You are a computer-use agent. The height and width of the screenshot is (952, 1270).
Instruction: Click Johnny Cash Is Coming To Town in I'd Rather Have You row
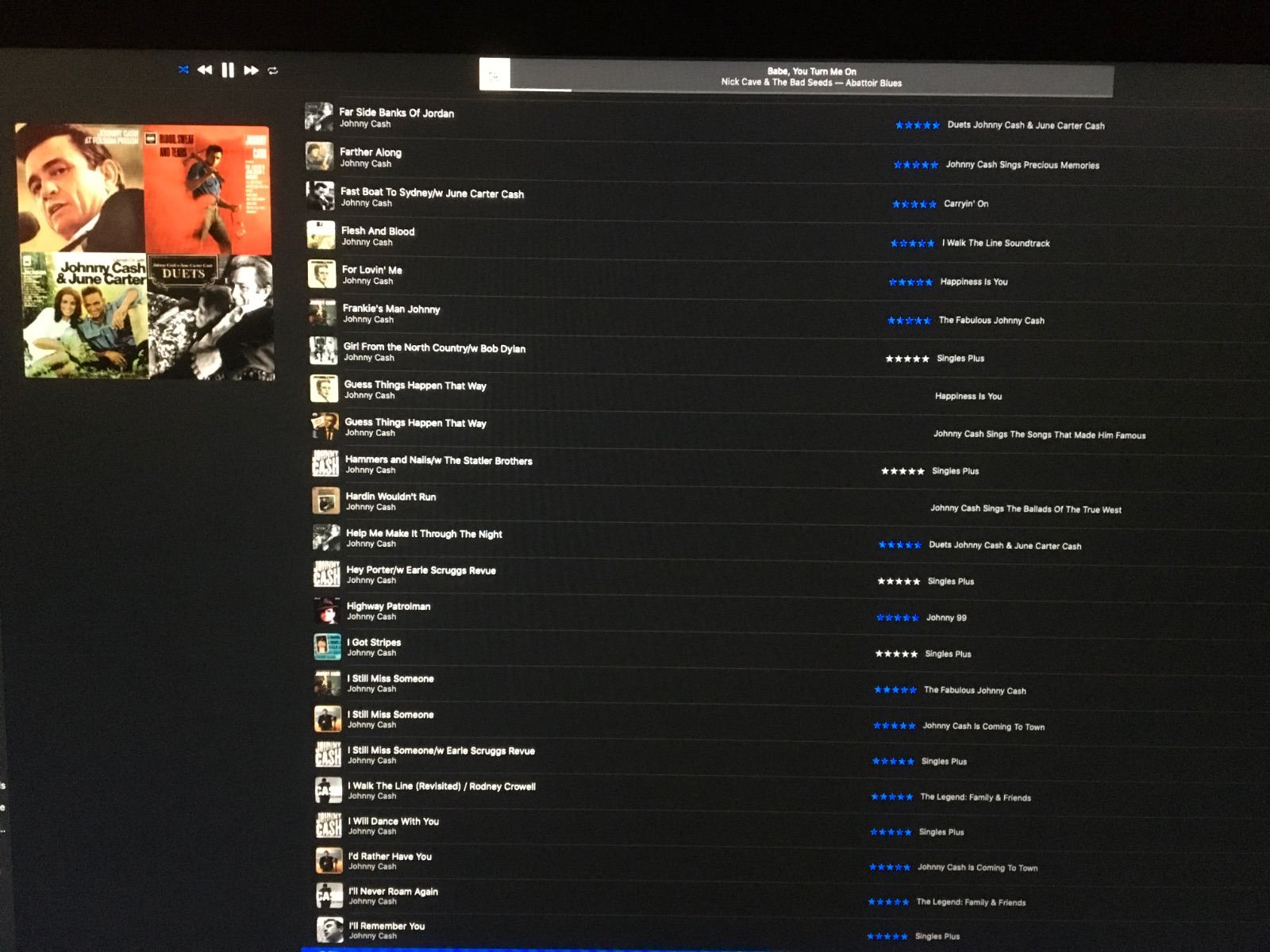(x=978, y=868)
